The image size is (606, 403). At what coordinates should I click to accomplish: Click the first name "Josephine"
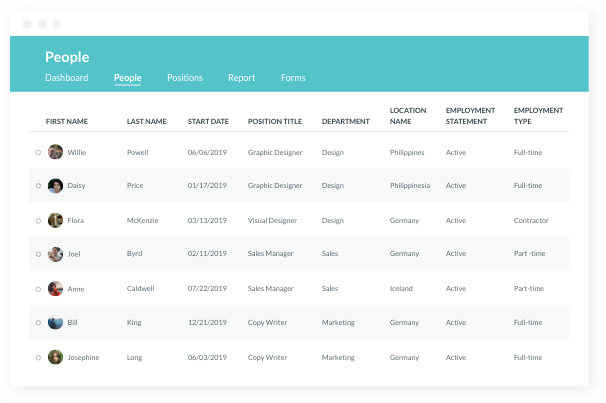pyautogui.click(x=83, y=358)
